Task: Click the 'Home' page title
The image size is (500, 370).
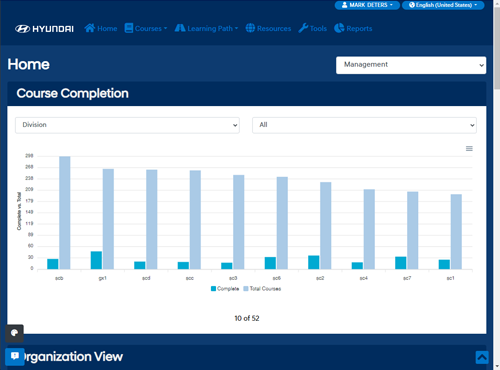Action: pos(29,64)
